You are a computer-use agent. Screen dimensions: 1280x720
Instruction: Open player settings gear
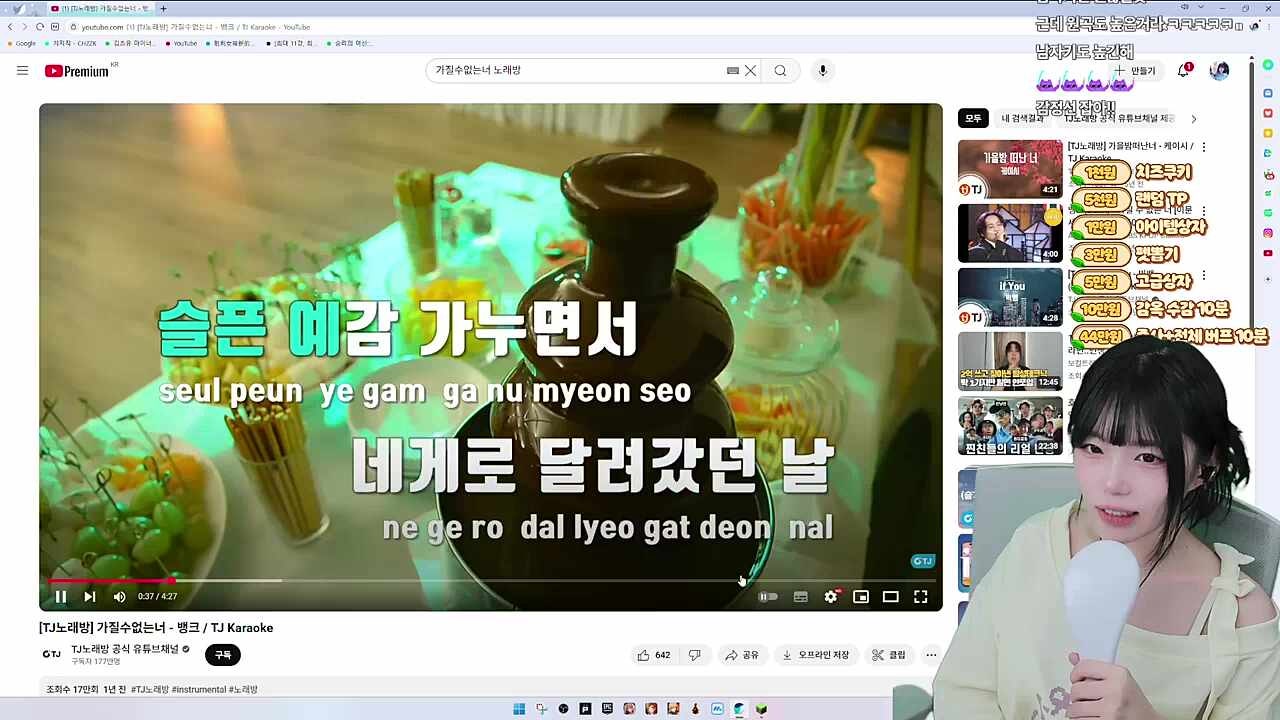point(831,596)
